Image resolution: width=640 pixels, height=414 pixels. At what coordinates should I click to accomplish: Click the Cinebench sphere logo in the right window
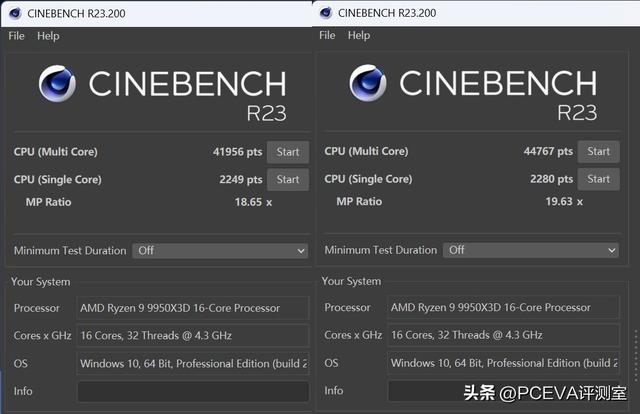368,82
